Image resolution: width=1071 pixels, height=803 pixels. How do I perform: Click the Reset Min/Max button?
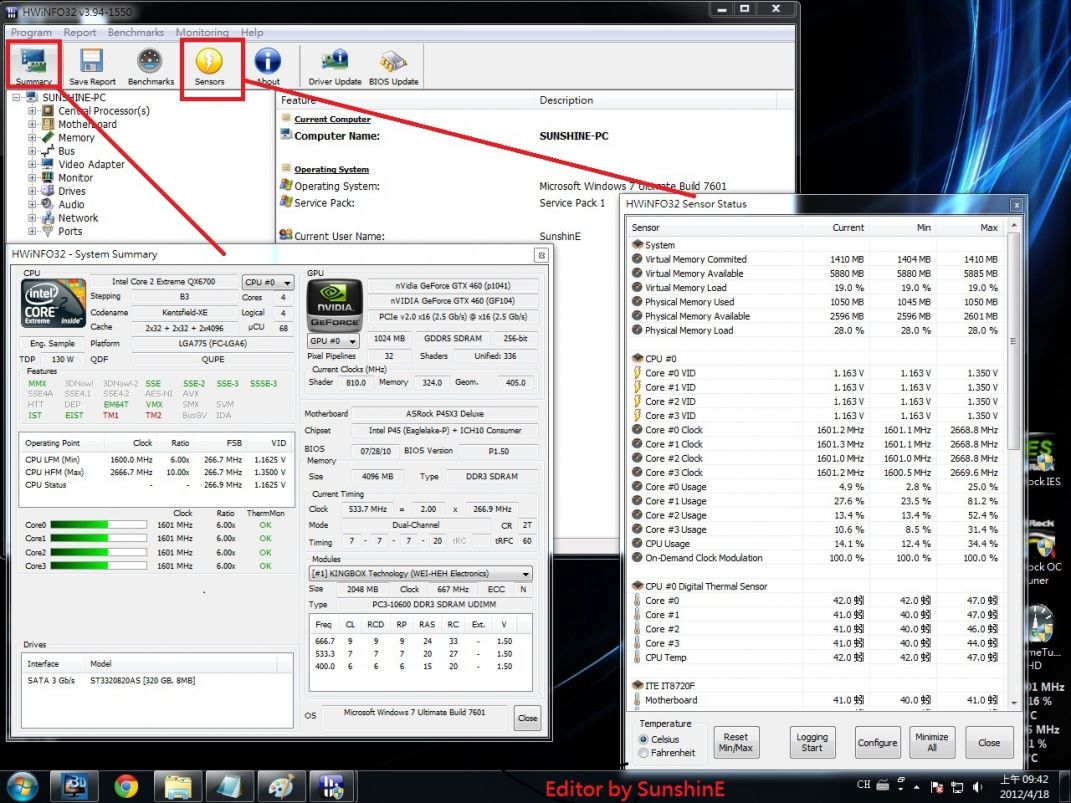pos(736,742)
